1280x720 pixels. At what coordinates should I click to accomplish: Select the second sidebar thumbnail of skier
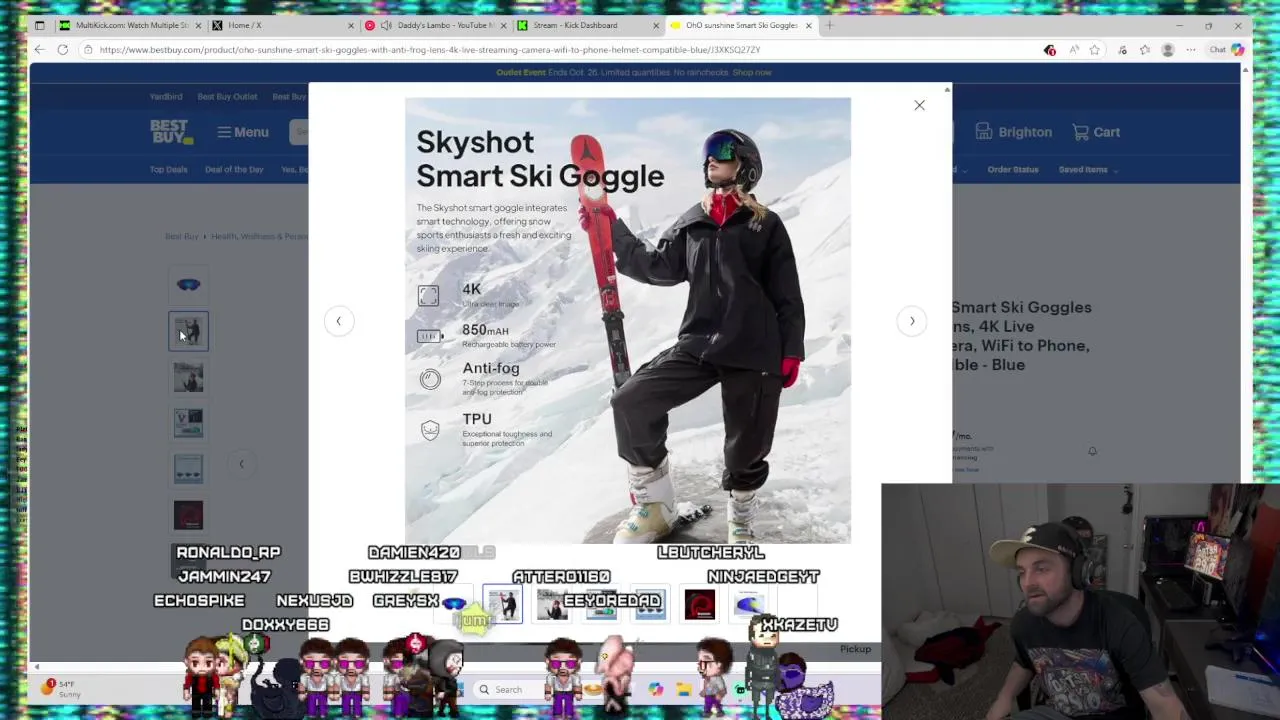tap(188, 331)
